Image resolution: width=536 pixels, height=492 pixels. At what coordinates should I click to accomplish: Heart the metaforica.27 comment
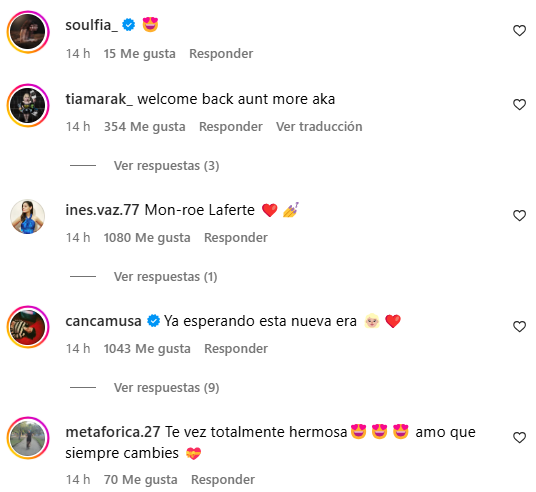pos(519,438)
